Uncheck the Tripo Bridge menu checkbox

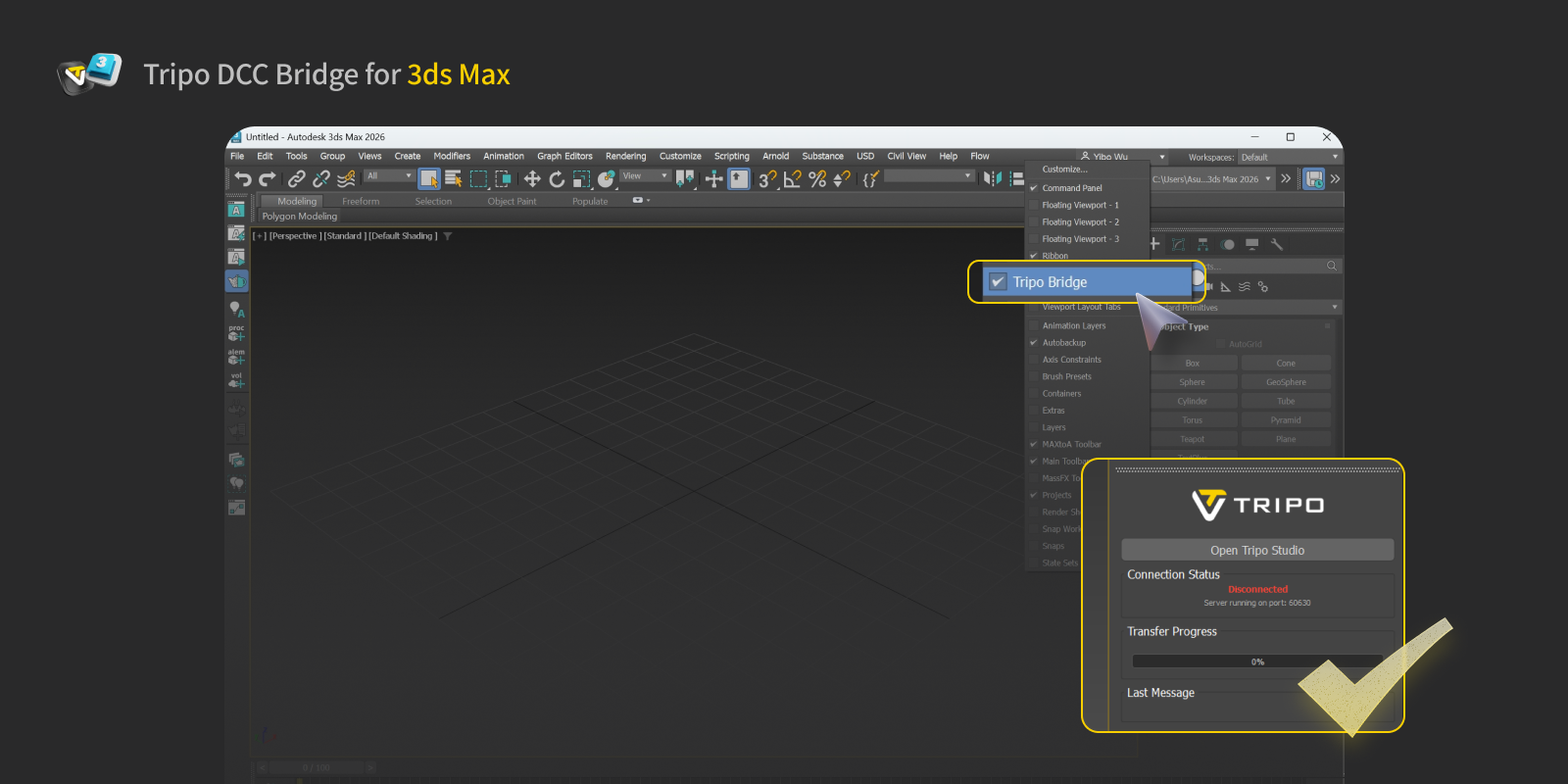pyautogui.click(x=998, y=282)
